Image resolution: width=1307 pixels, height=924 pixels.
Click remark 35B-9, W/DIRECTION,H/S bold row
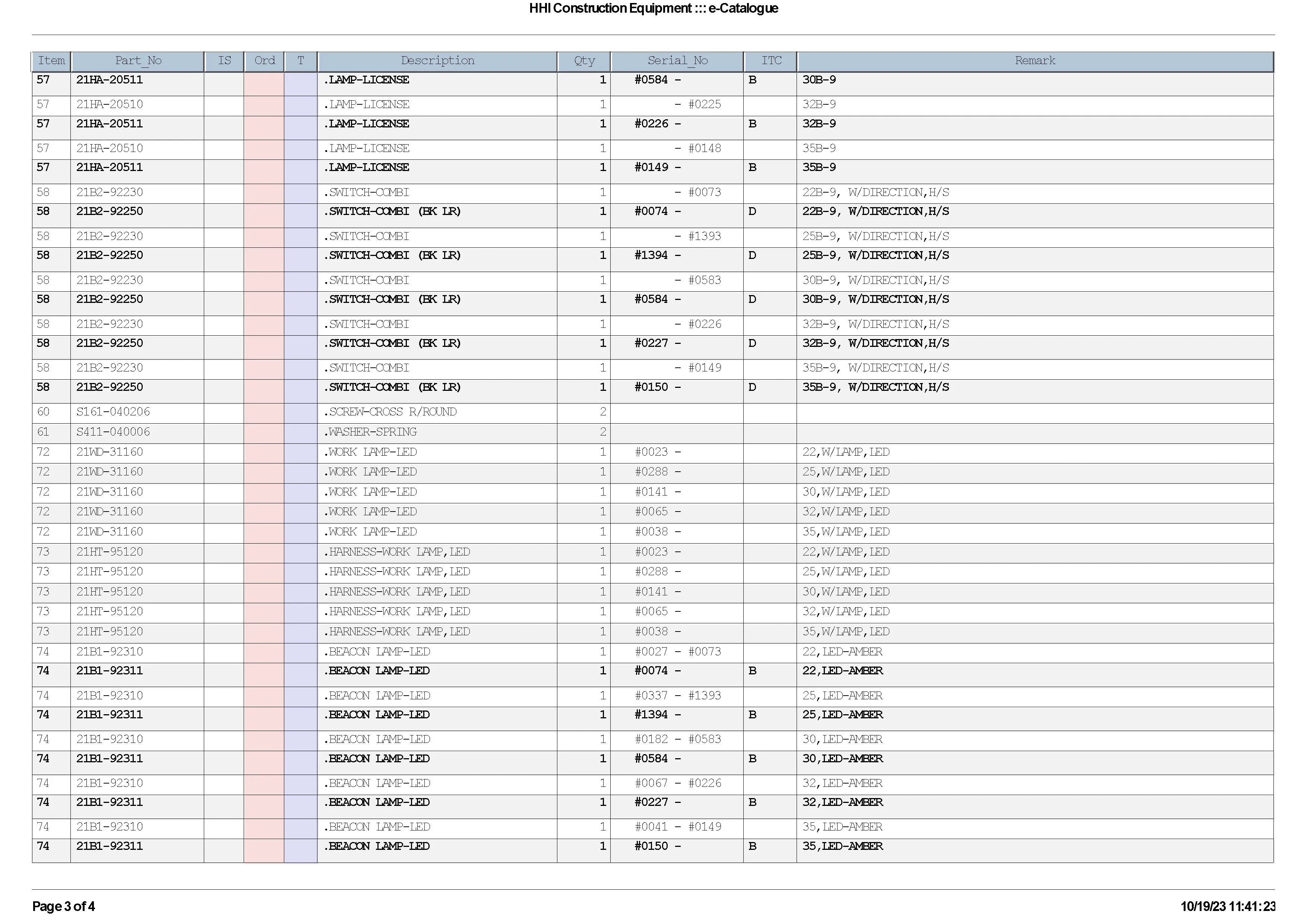point(876,387)
